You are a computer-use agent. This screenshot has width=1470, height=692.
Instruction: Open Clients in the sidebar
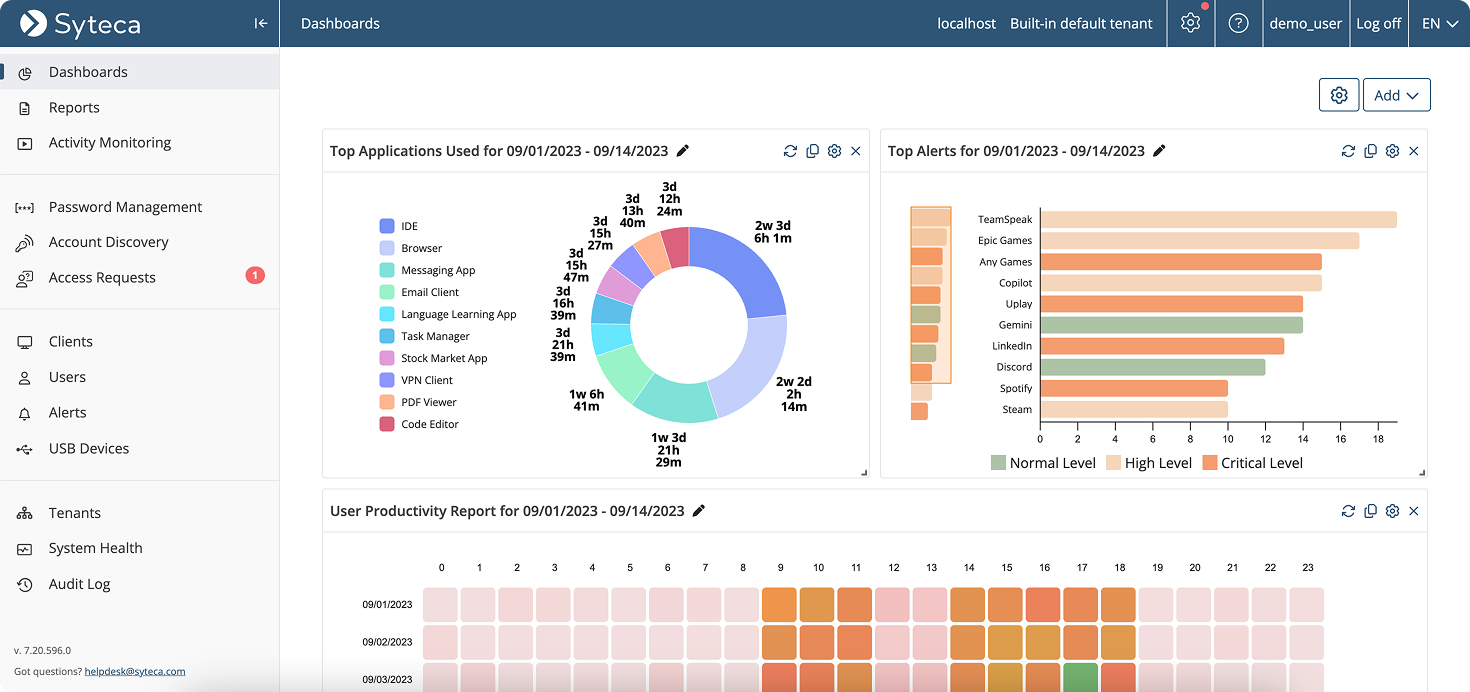139,341
